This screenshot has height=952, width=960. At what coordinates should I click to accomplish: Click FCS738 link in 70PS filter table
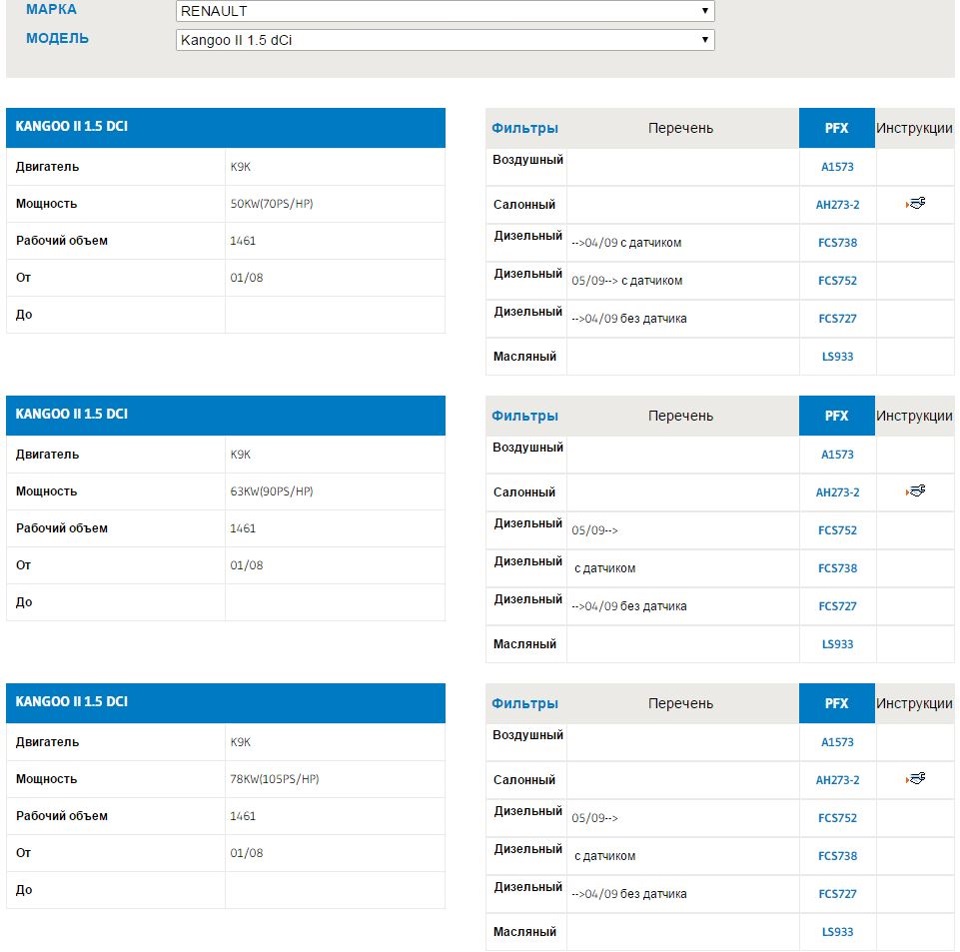tap(837, 243)
